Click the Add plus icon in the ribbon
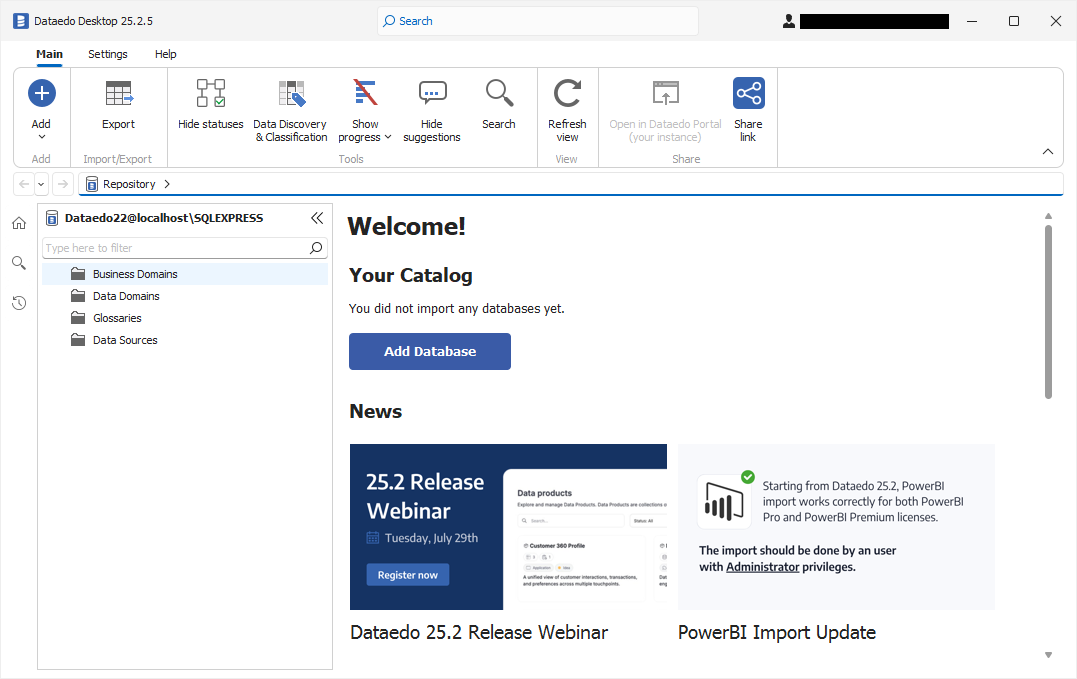The width and height of the screenshot is (1077, 679). [42, 93]
